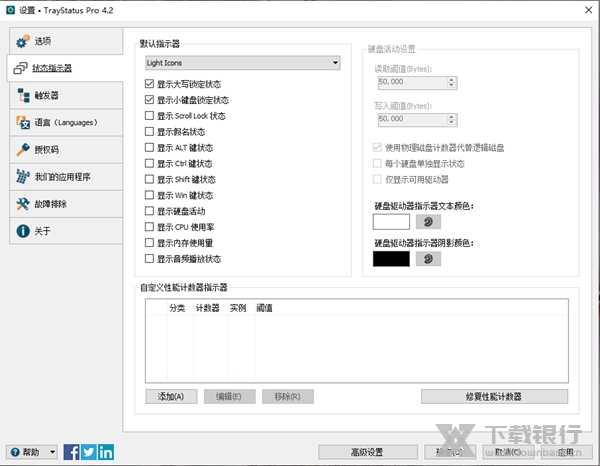The image size is (600, 466).
Task: Click the 取消(C) button
Action: click(508, 452)
